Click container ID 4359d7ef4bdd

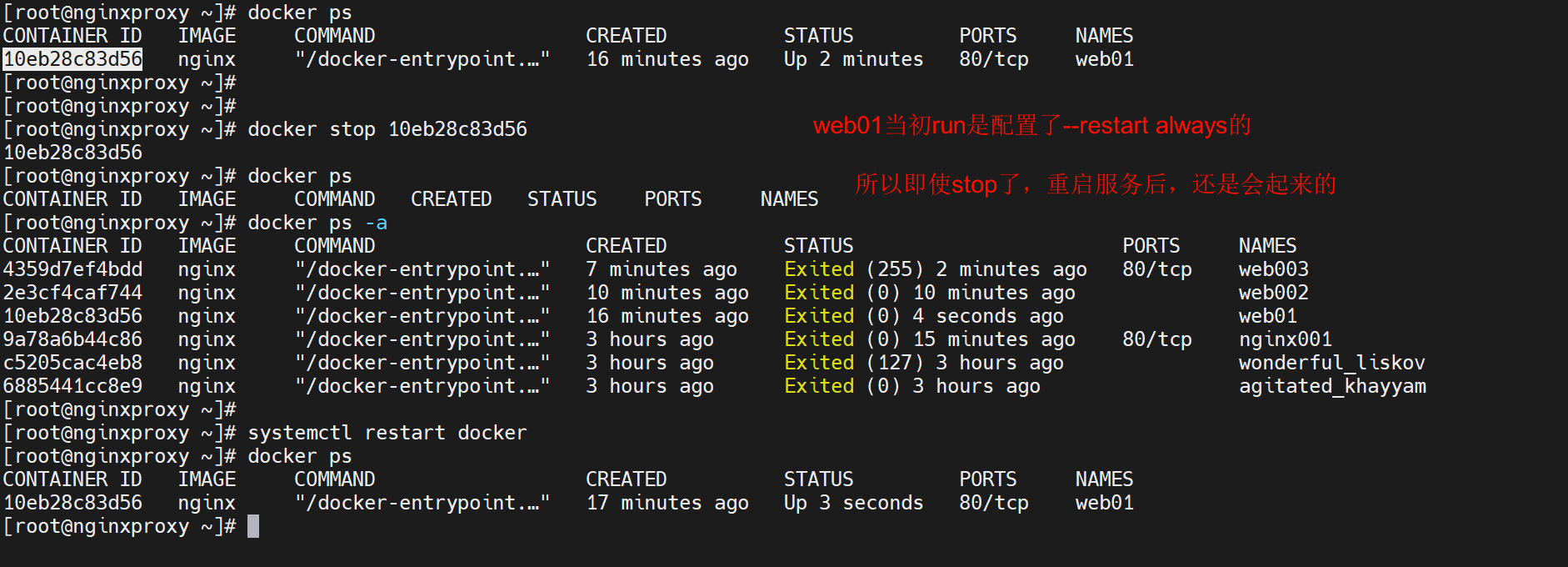[x=72, y=269]
